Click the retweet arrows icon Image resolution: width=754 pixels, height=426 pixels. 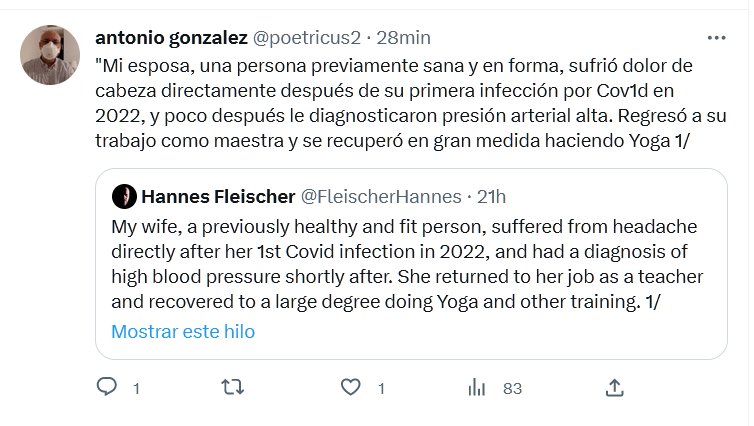[231, 387]
